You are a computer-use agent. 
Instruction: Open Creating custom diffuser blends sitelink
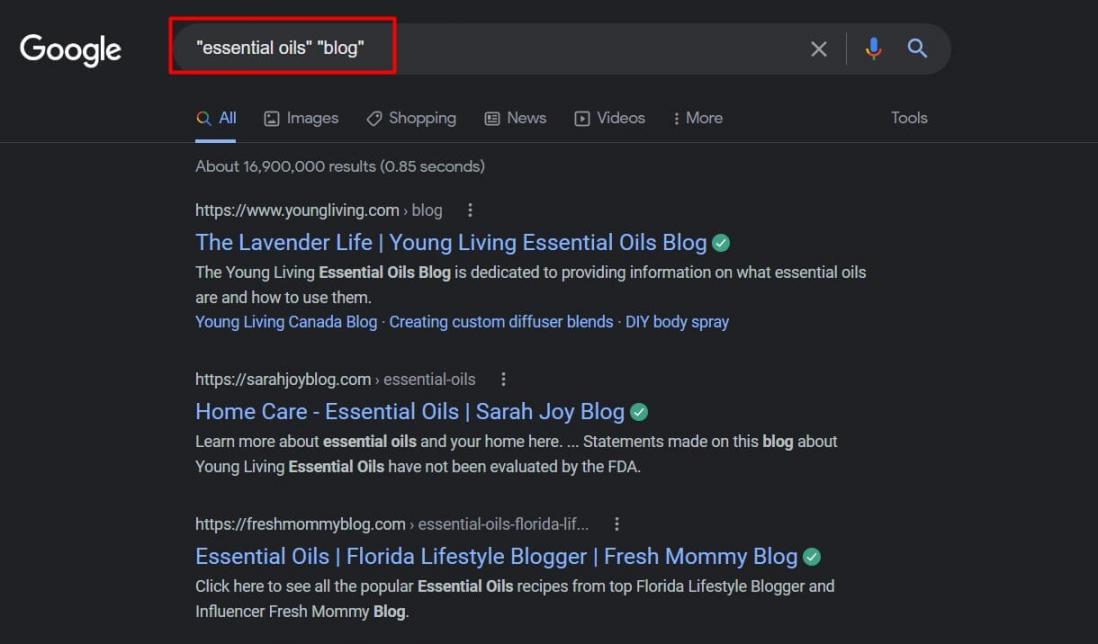501,322
